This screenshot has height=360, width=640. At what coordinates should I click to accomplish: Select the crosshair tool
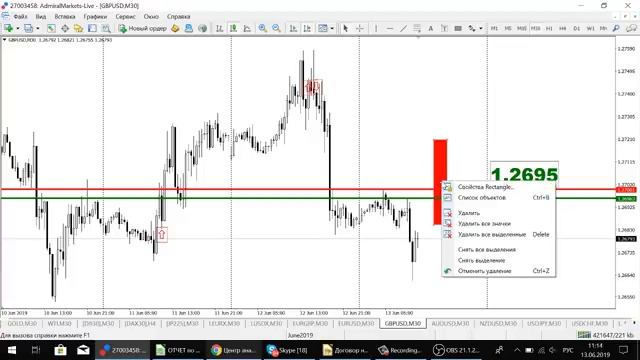(360, 28)
